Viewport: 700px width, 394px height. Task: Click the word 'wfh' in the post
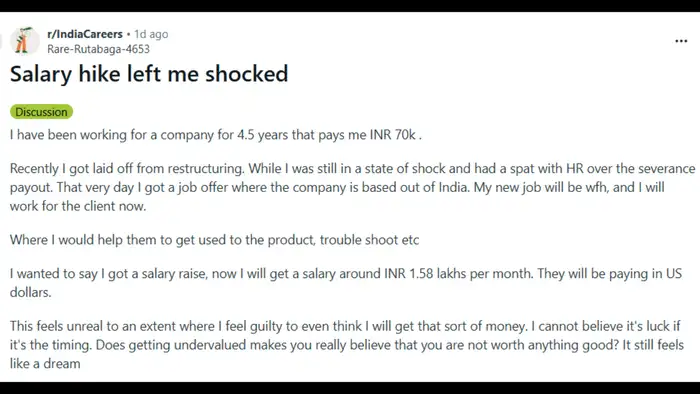596,187
